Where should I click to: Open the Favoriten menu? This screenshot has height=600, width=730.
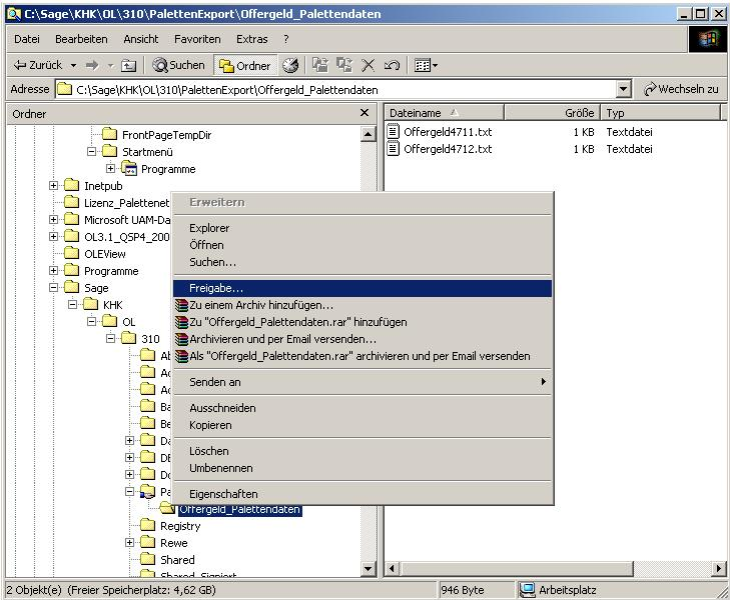(197, 39)
